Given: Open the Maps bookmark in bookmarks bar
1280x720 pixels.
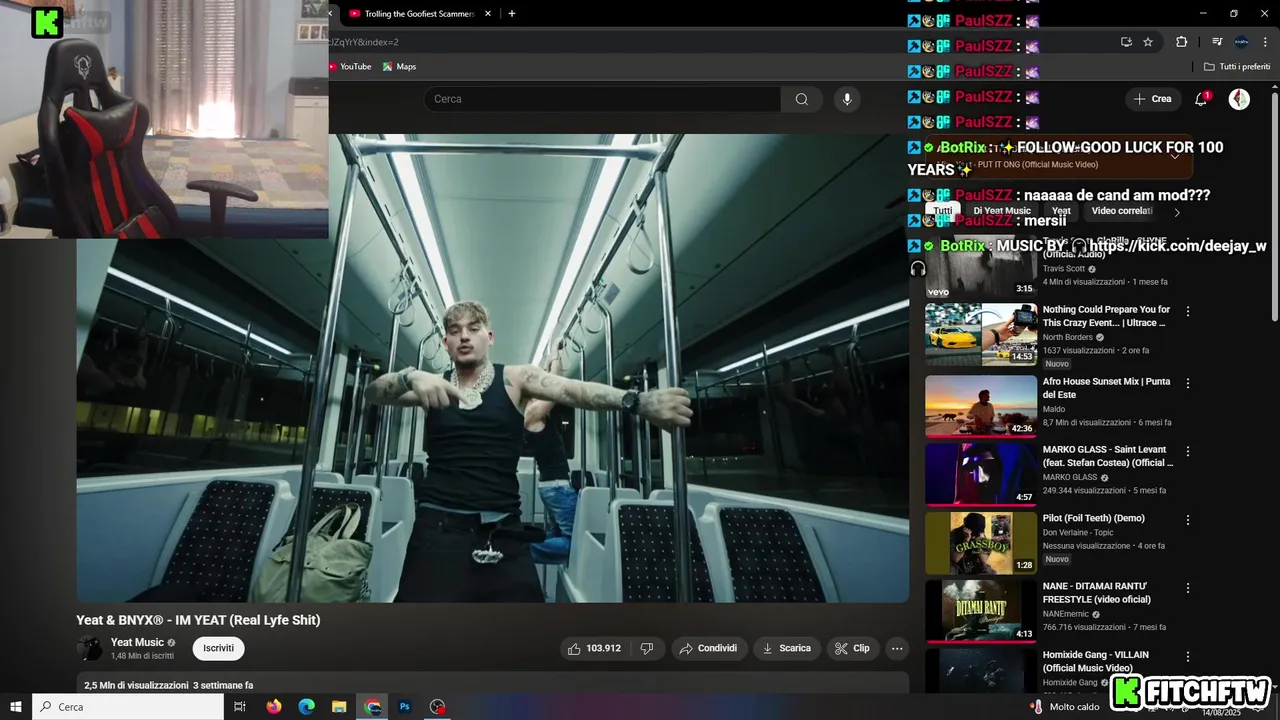Looking at the screenshot, I should click(399, 67).
